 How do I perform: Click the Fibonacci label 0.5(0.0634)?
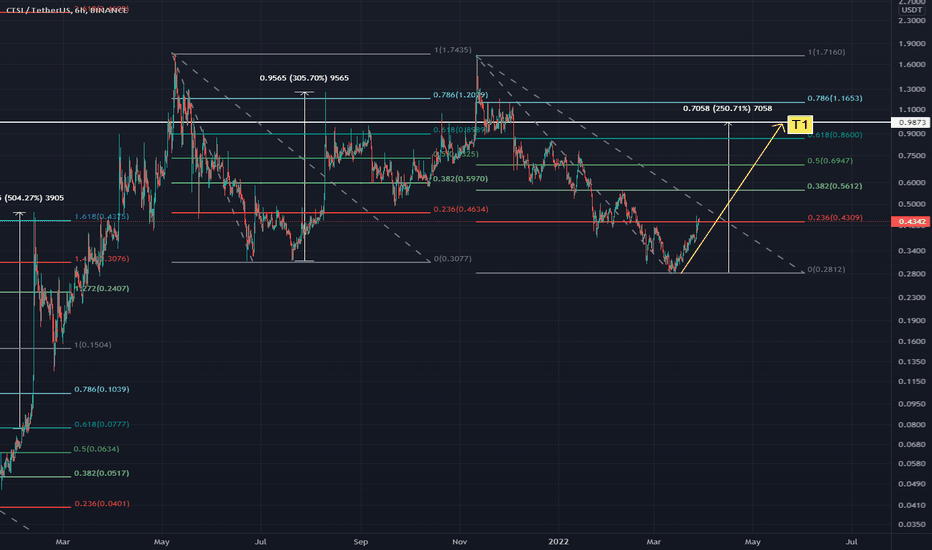pos(96,449)
